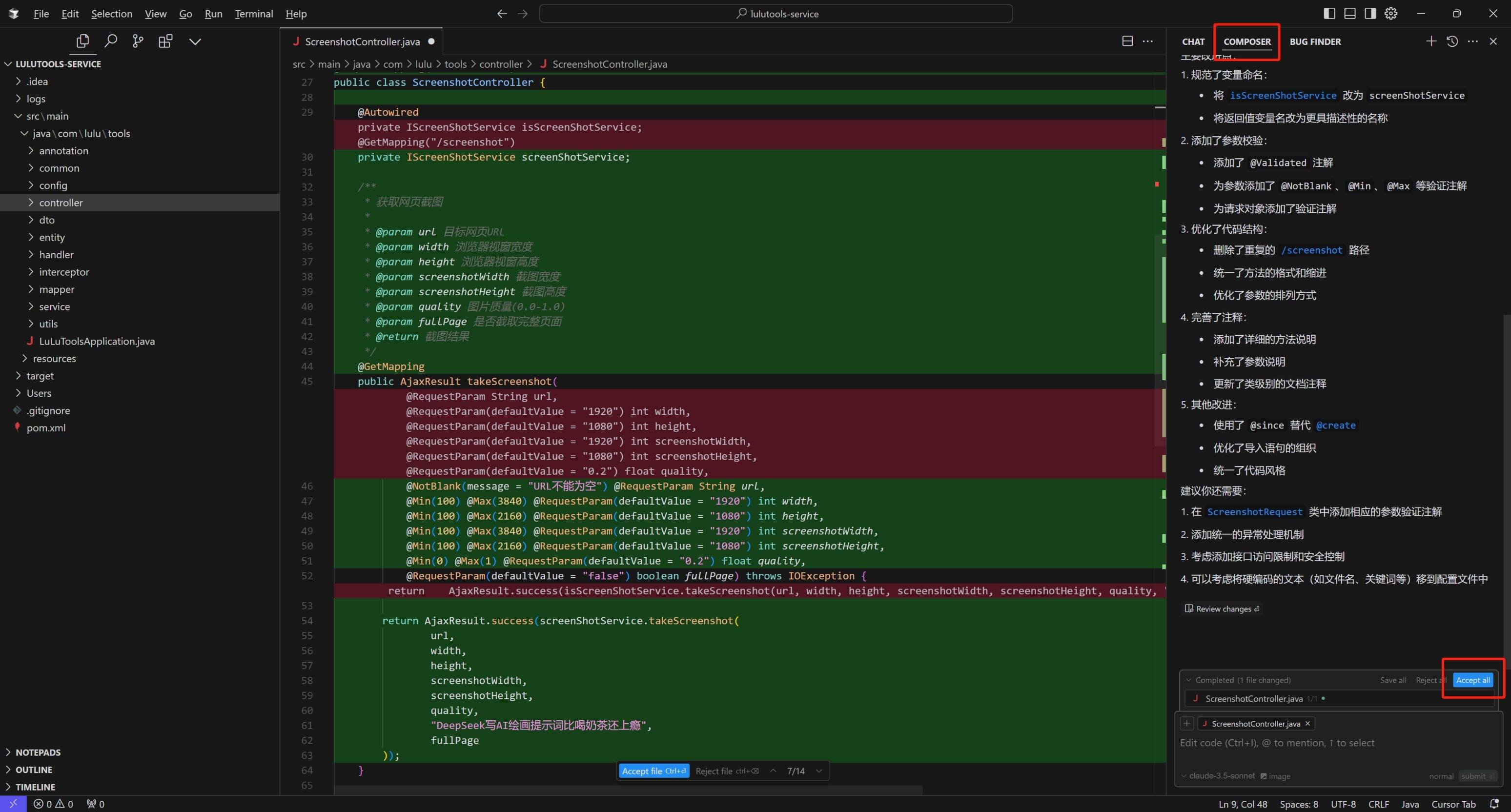This screenshot has width=1511, height=812.
Task: Switch to the CHAT tab
Action: pos(1193,41)
